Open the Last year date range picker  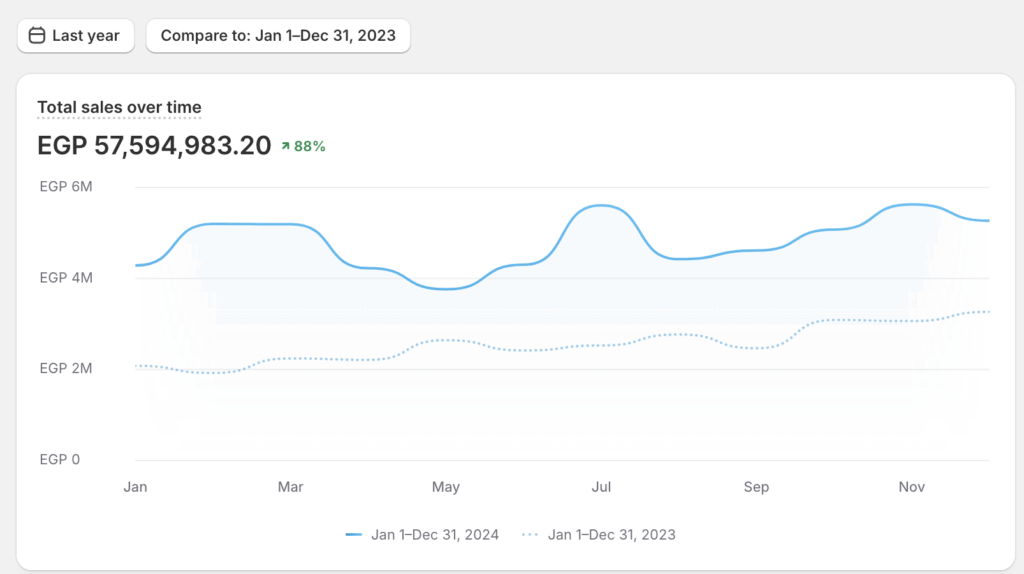coord(75,36)
